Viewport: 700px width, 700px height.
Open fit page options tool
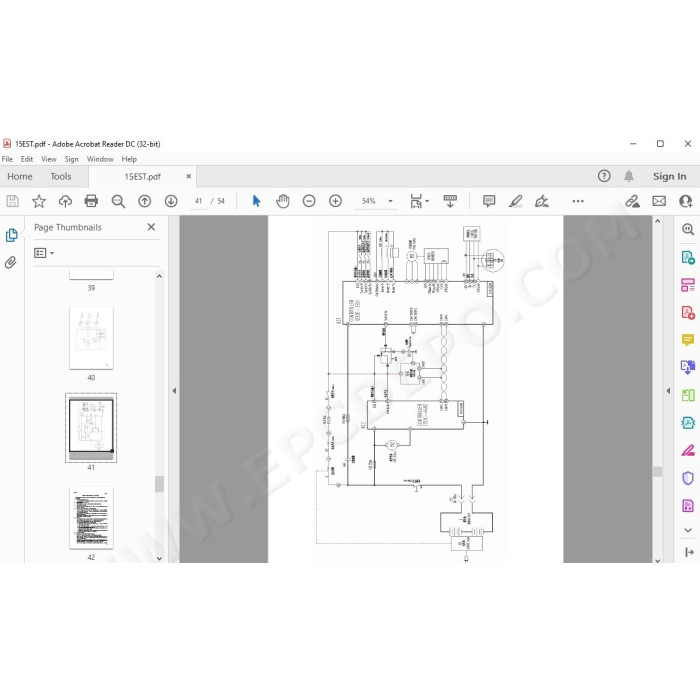(419, 201)
